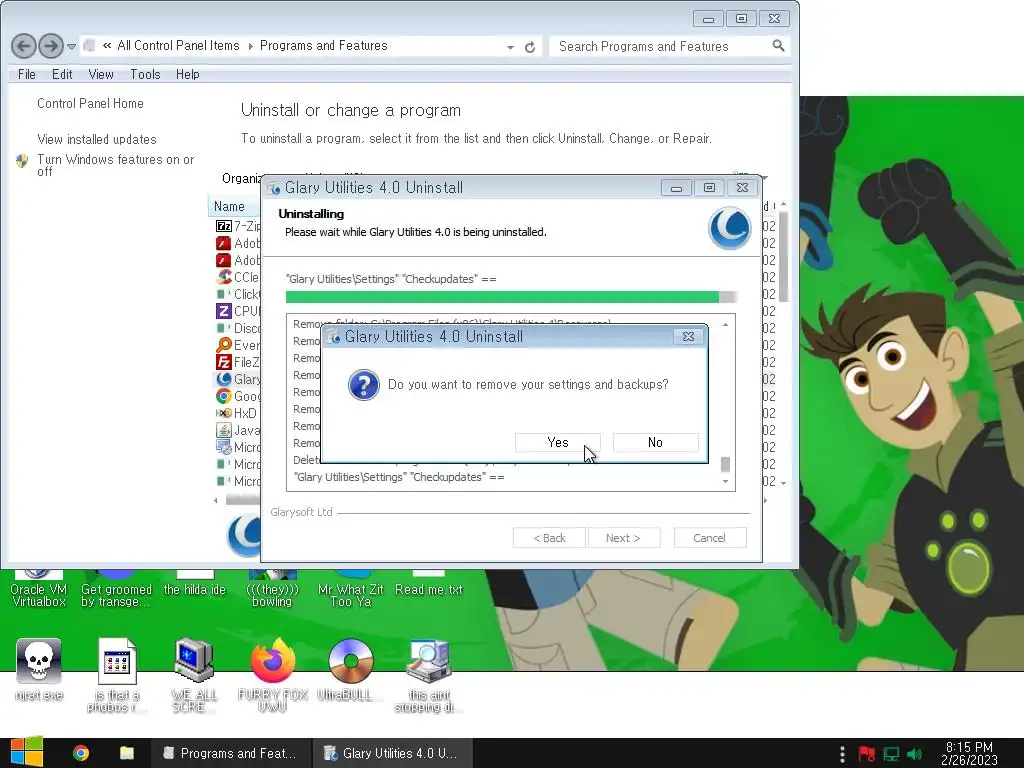Select the Java program entry
1024x768 pixels.
point(238,430)
